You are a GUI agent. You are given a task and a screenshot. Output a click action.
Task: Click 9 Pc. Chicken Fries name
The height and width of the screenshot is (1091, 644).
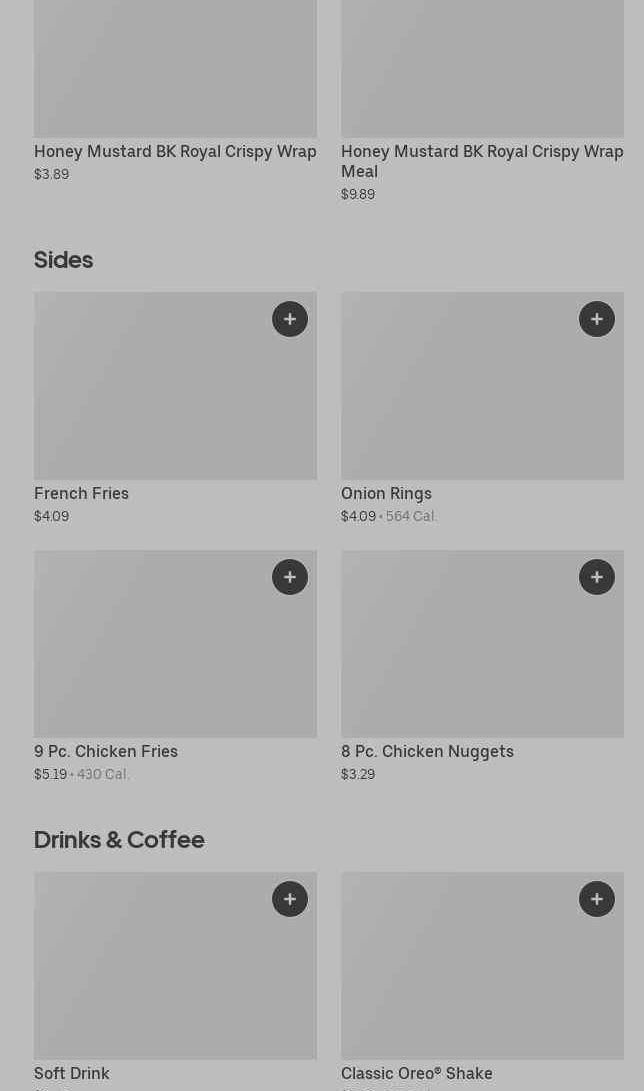pos(106,752)
